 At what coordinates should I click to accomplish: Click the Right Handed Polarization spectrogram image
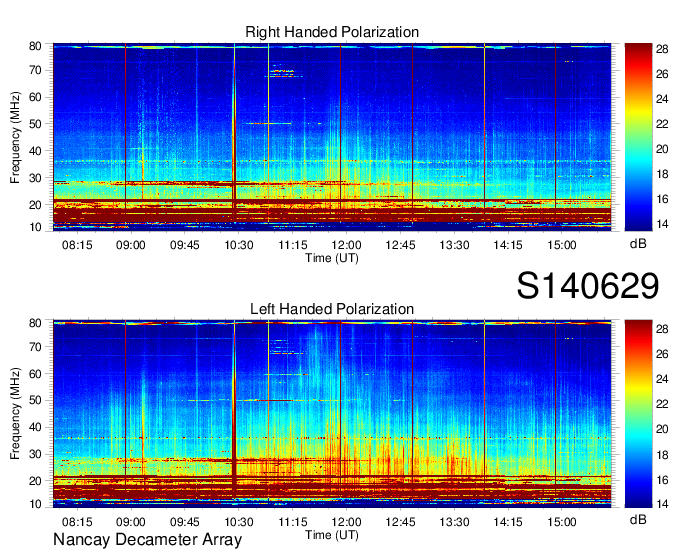point(332,137)
